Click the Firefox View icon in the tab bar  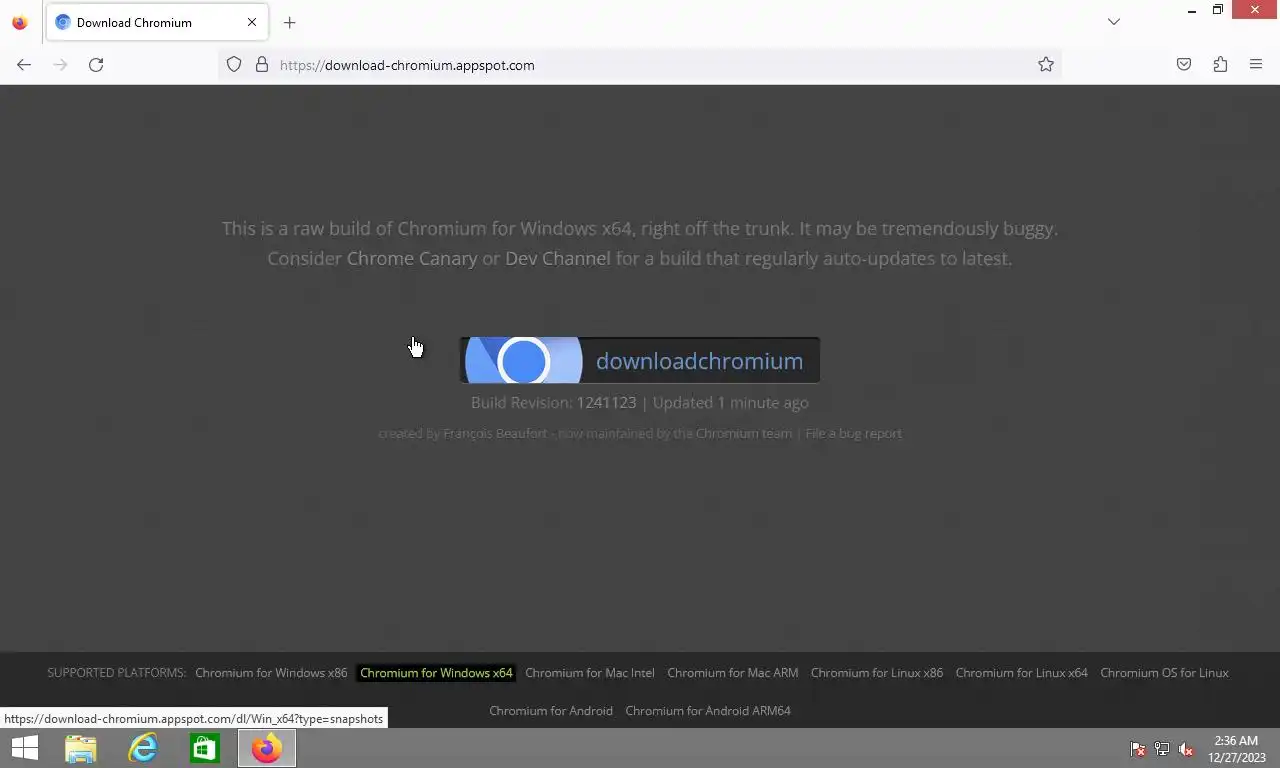click(x=19, y=22)
